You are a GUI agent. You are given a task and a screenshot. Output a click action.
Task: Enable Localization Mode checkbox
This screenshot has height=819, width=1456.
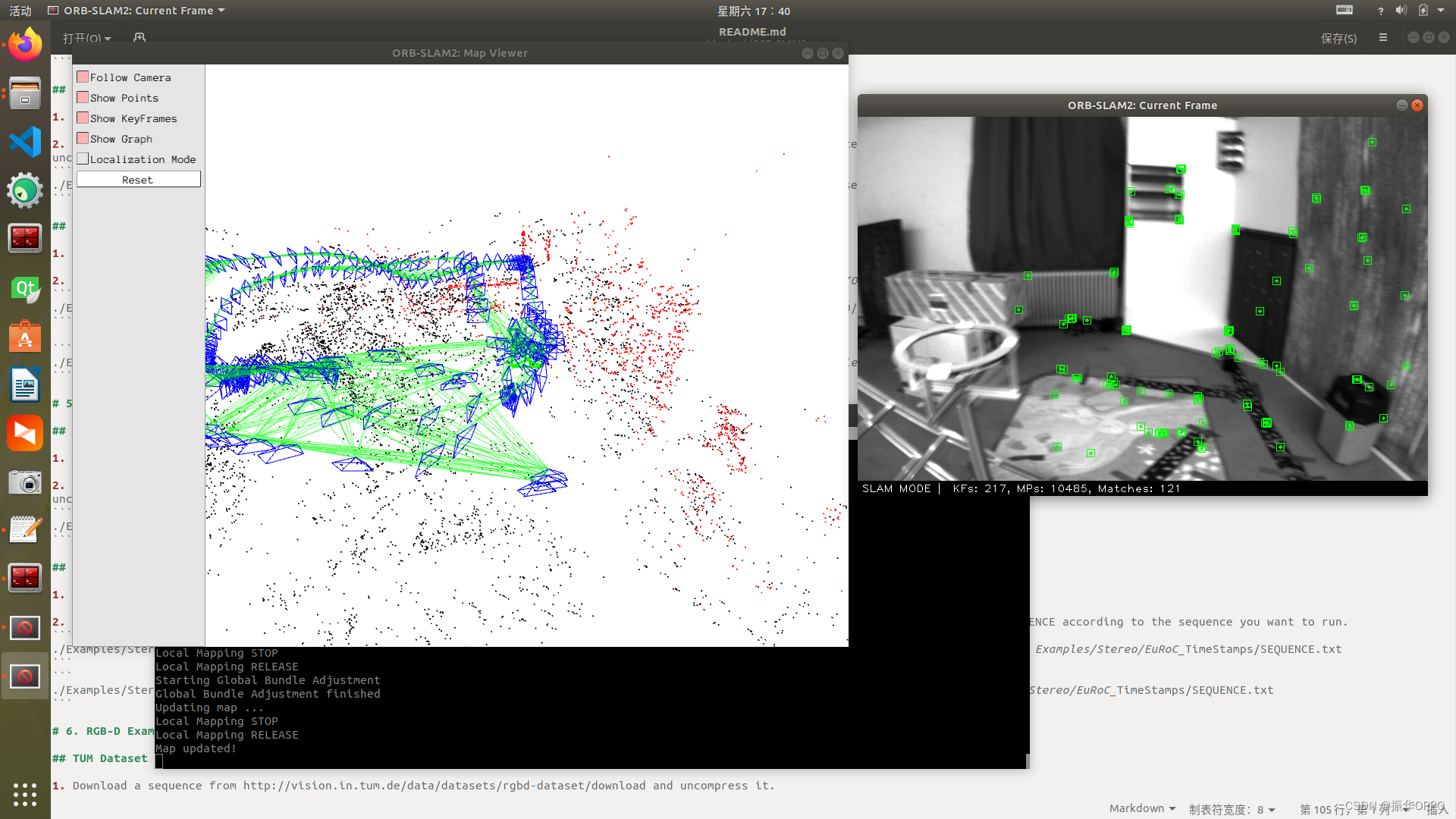pyautogui.click(x=83, y=158)
